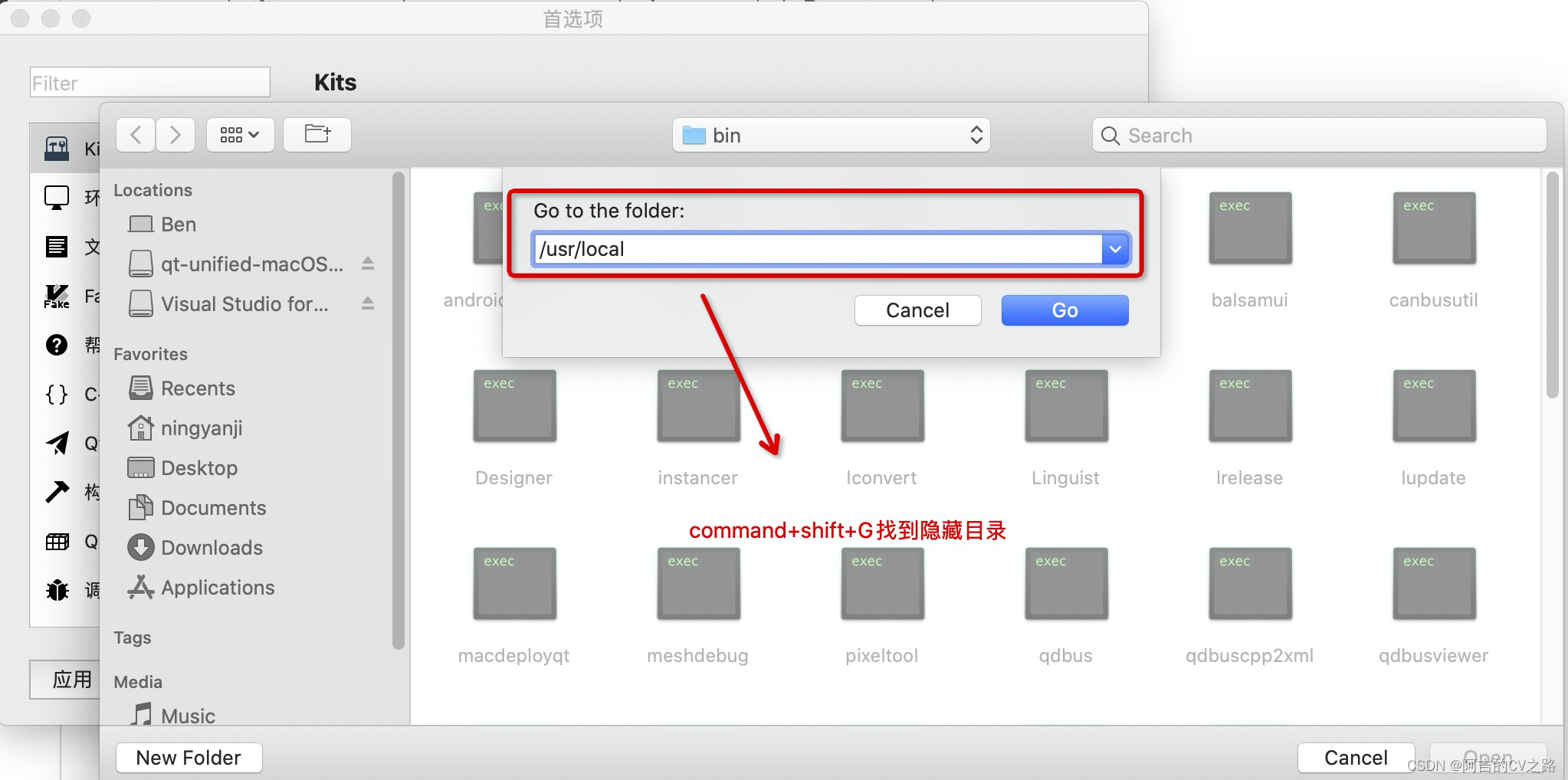Go back with the left arrow button
Screen dimensions: 1568x780
(x=136, y=135)
